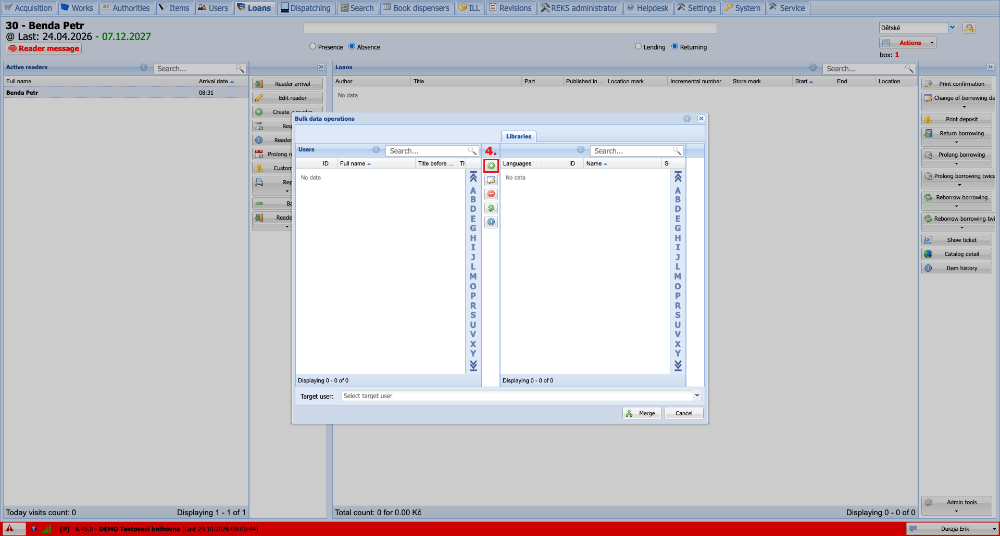This screenshot has height=536, width=1000.
Task: Click the help icon in the Active readers header
Action: (x=143, y=67)
